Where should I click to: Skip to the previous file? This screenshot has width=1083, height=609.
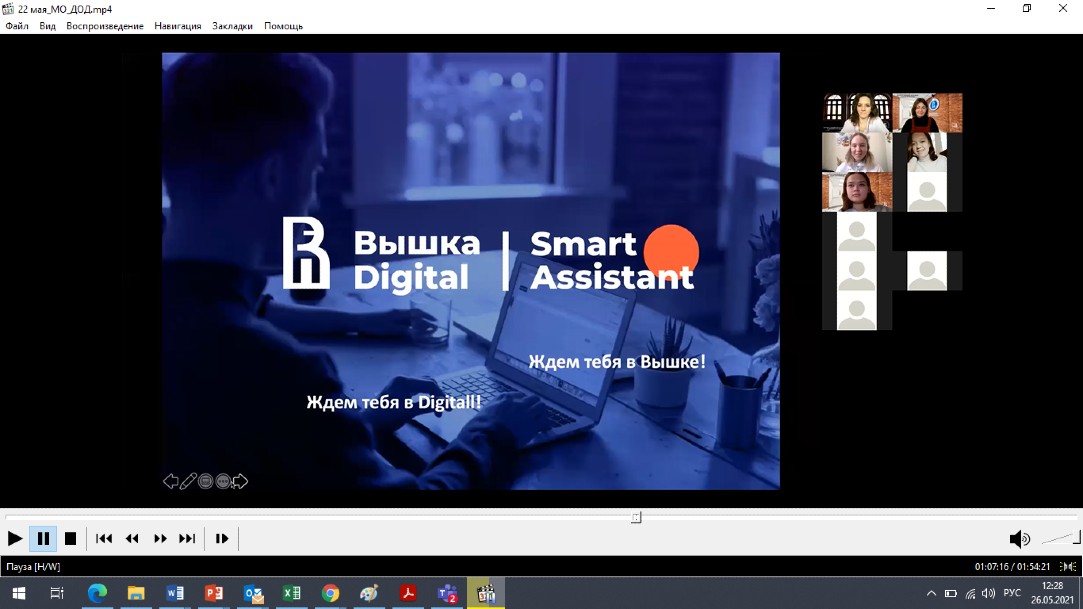click(104, 539)
